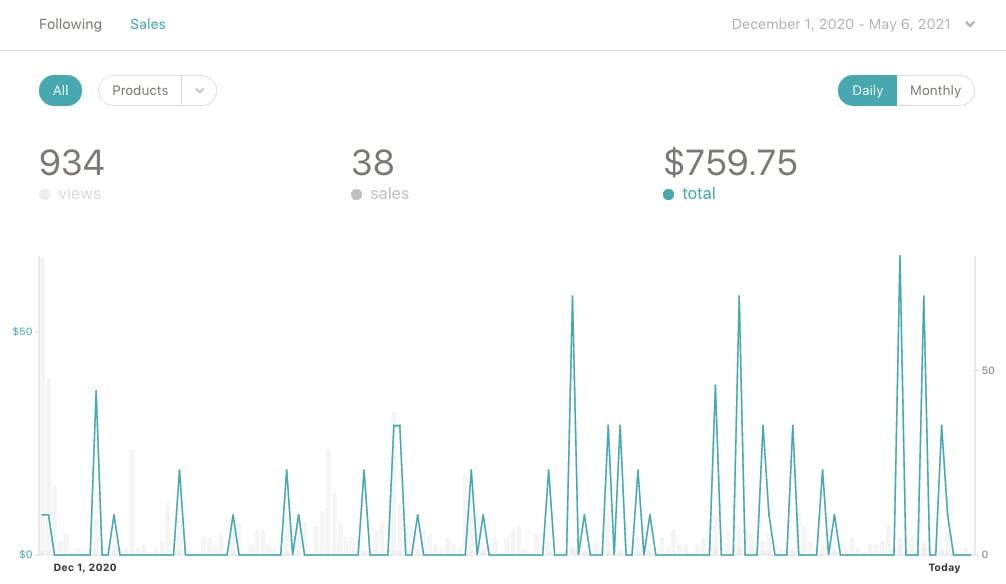Expand the Products dropdown arrow
The width and height of the screenshot is (1006, 584).
tap(200, 90)
